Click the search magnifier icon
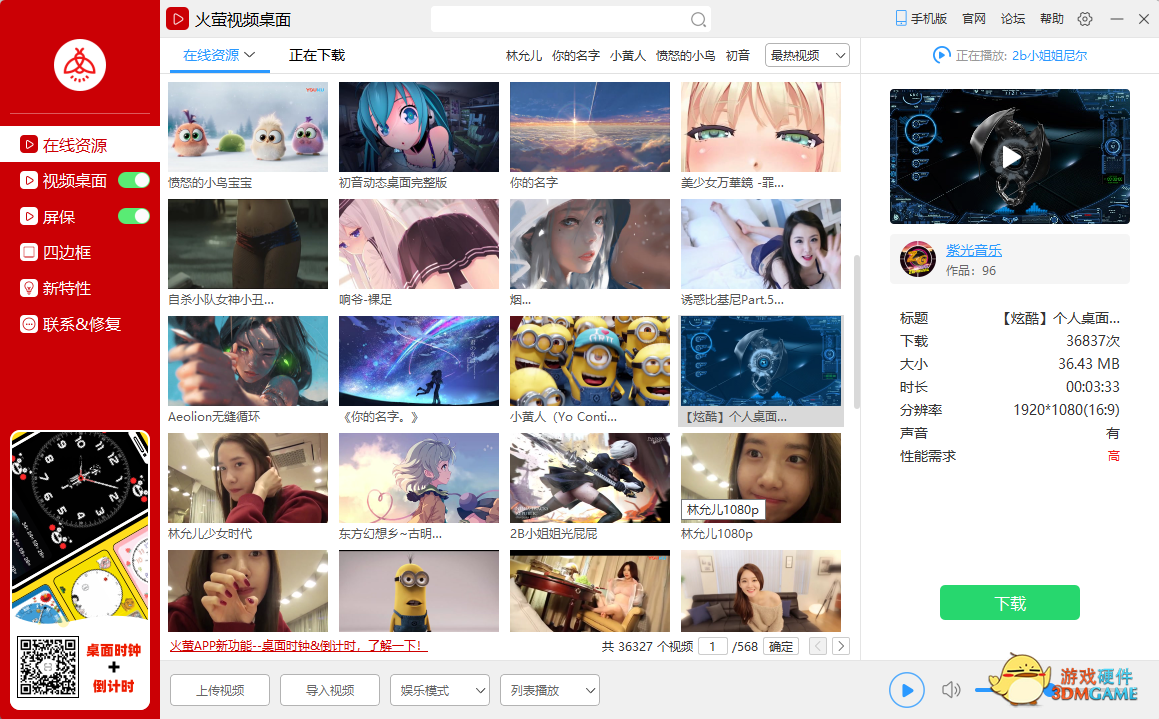The width and height of the screenshot is (1159, 719). point(698,20)
